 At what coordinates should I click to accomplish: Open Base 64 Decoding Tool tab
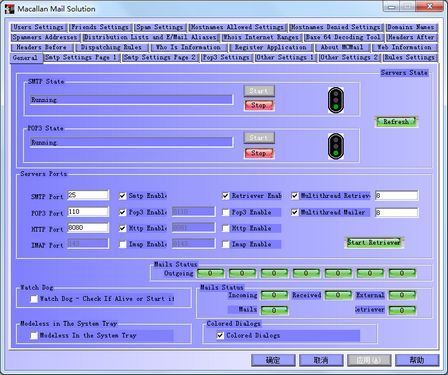343,37
